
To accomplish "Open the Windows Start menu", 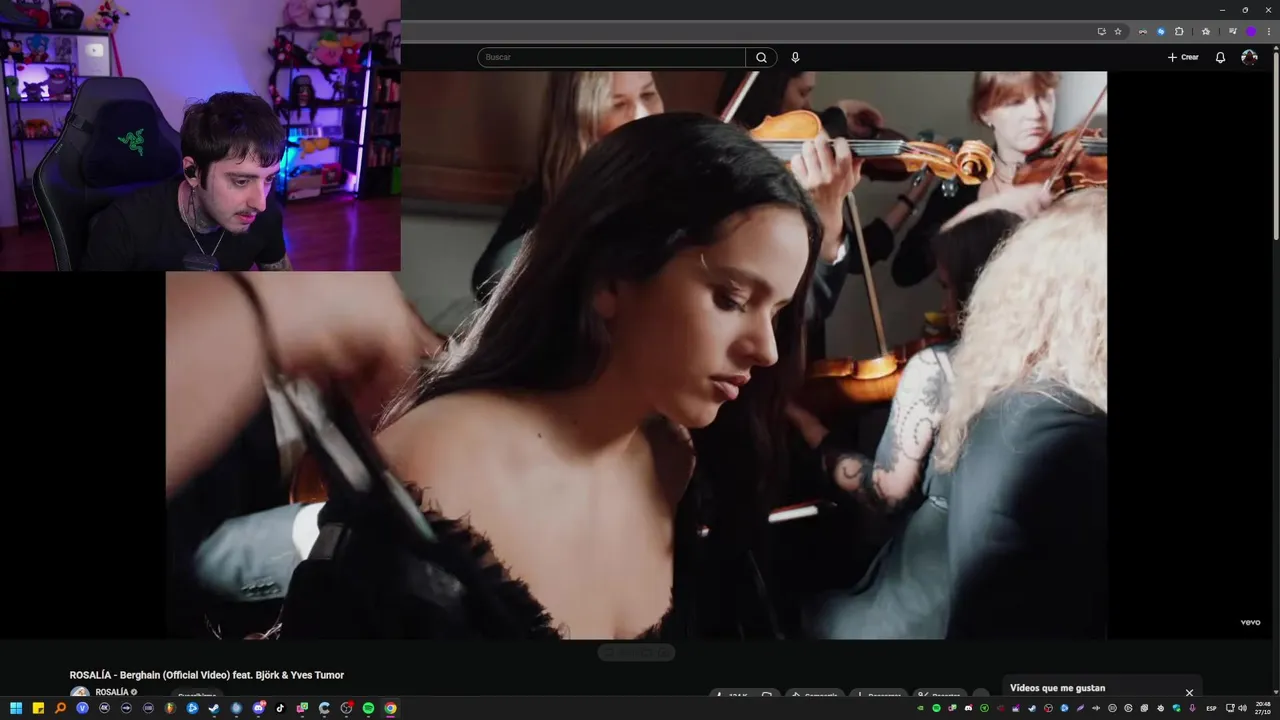I will [x=16, y=708].
